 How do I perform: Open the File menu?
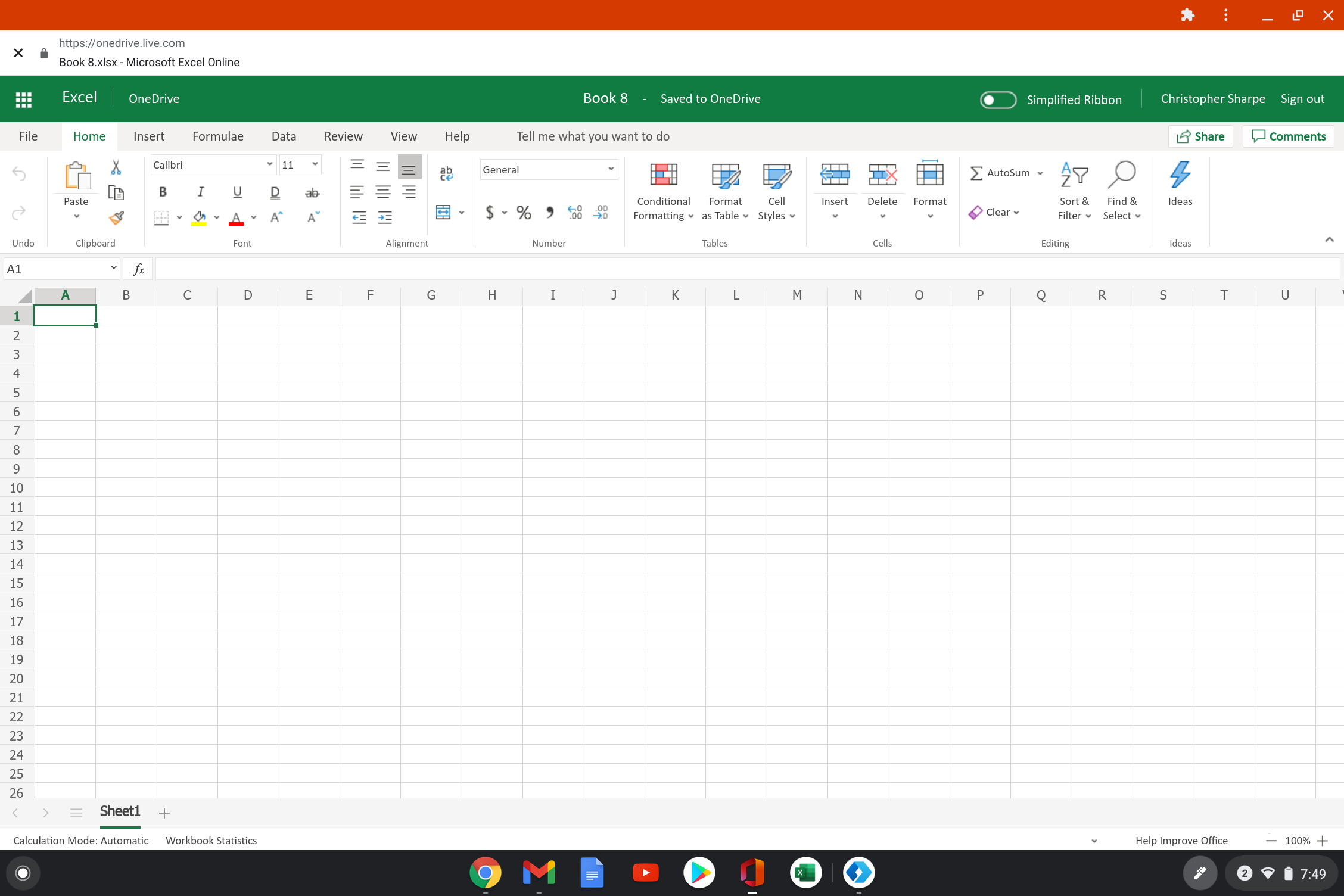[x=28, y=136]
